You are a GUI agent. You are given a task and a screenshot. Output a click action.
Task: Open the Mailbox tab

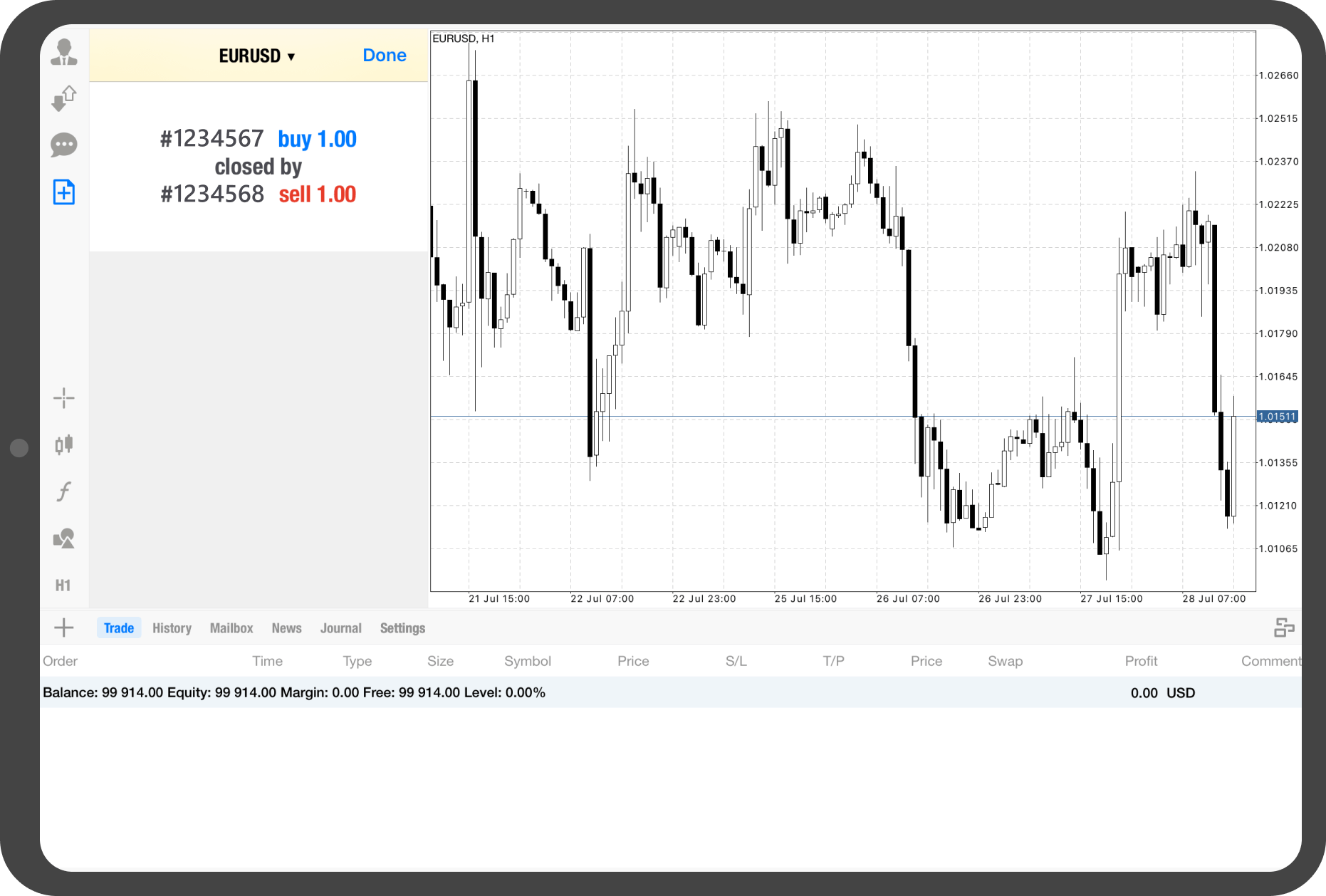[x=231, y=628]
